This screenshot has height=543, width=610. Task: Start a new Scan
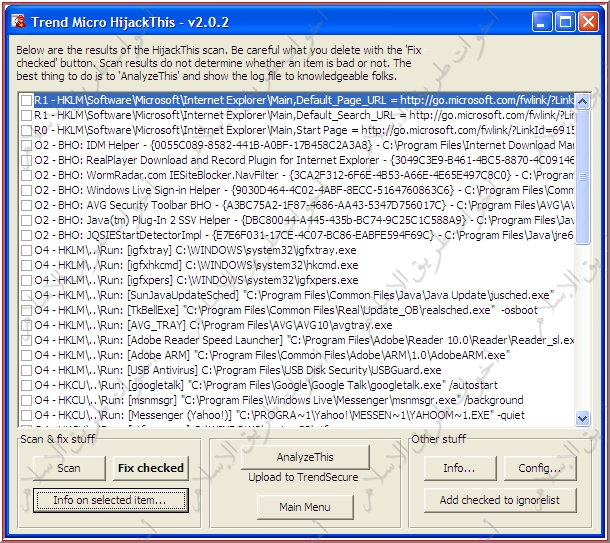click(69, 468)
